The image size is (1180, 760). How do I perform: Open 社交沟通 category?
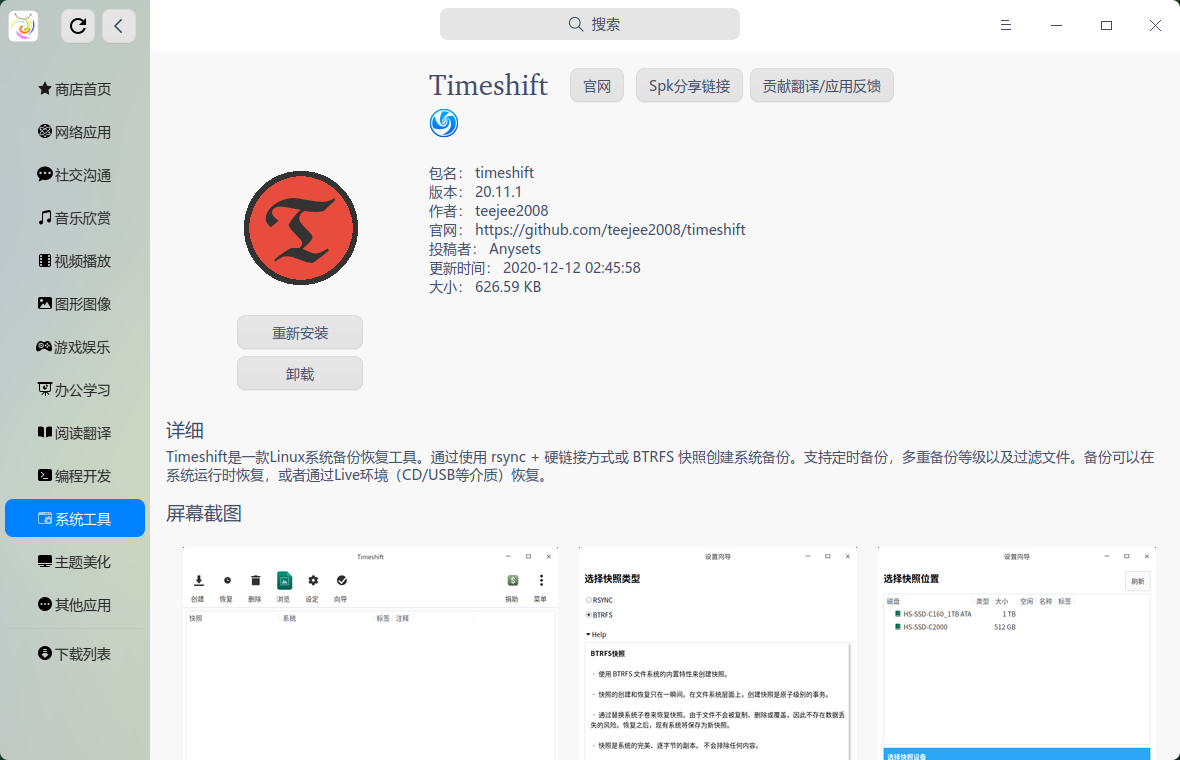coord(75,175)
